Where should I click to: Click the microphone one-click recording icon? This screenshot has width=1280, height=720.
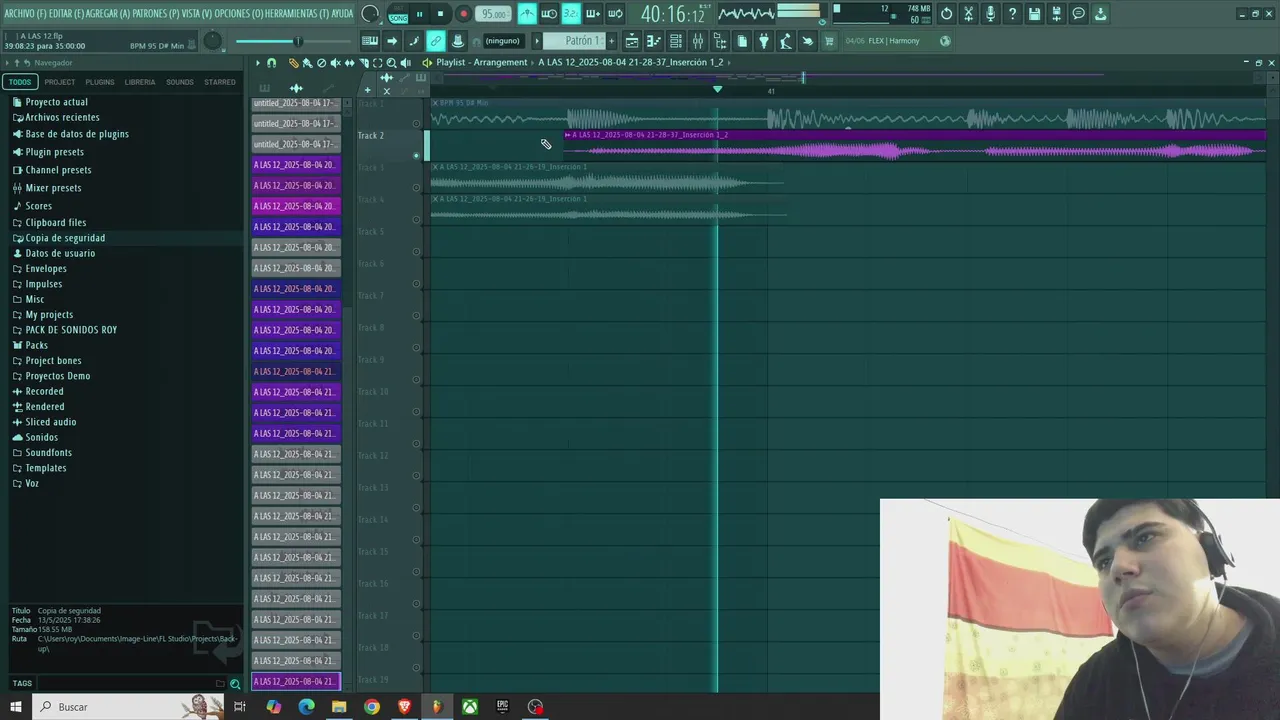click(x=990, y=14)
